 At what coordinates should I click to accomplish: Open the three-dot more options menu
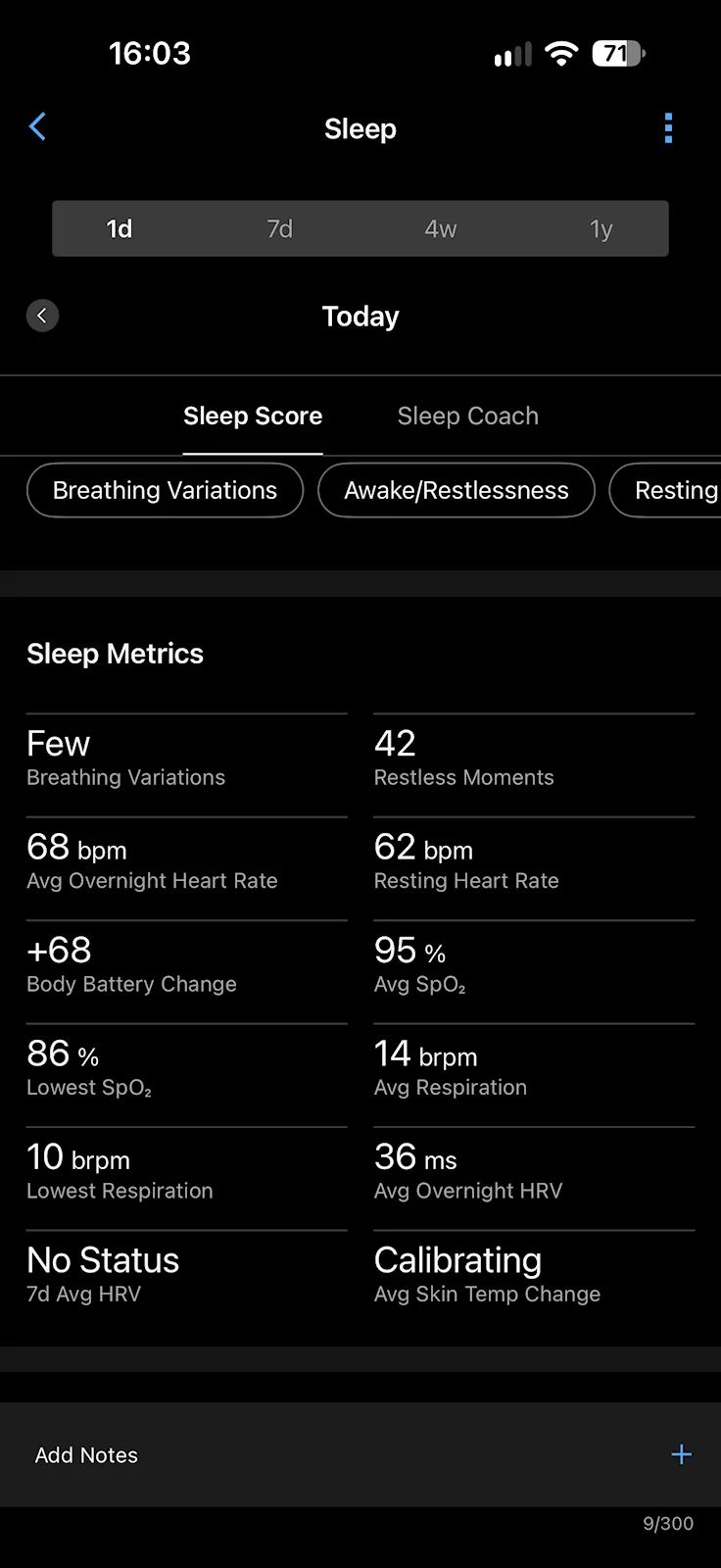(668, 128)
